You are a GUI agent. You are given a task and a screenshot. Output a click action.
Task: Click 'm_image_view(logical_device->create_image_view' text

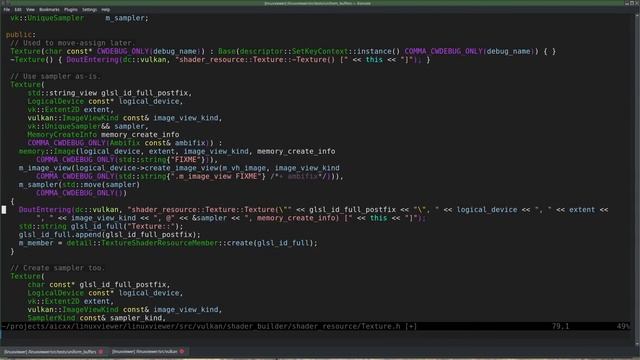118,168
